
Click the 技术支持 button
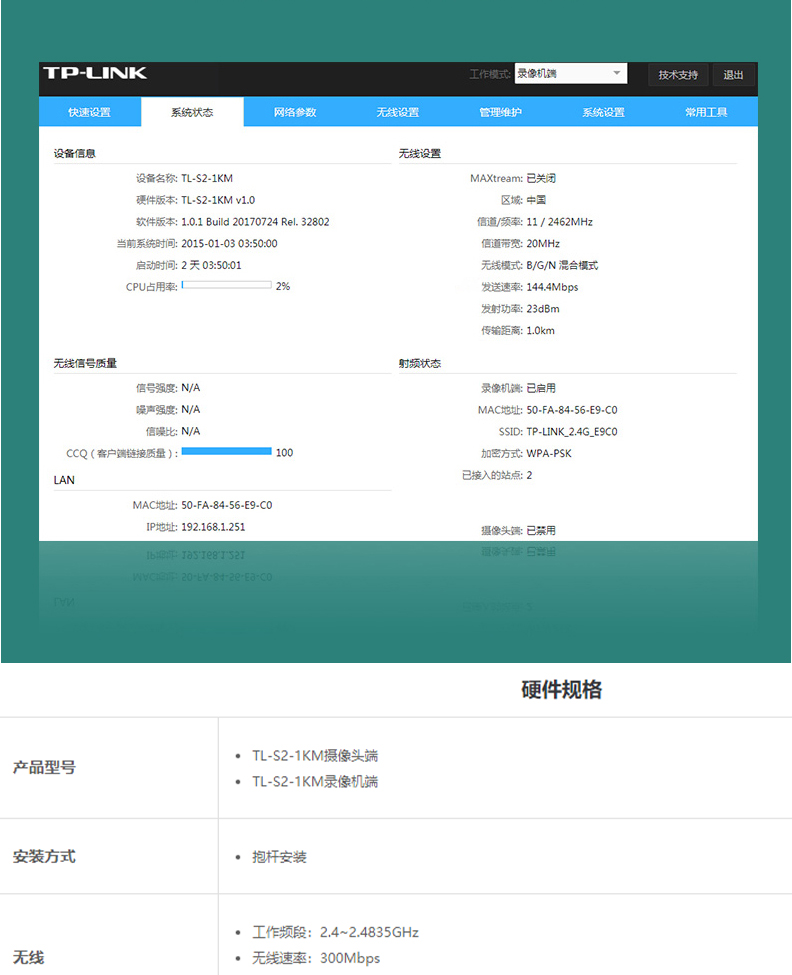click(678, 75)
